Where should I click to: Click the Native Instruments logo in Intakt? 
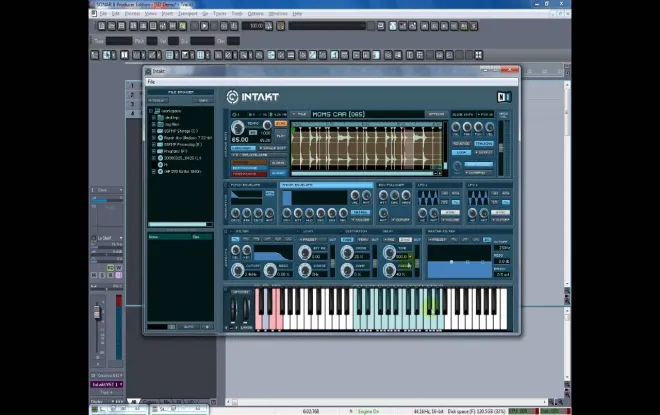[503, 97]
